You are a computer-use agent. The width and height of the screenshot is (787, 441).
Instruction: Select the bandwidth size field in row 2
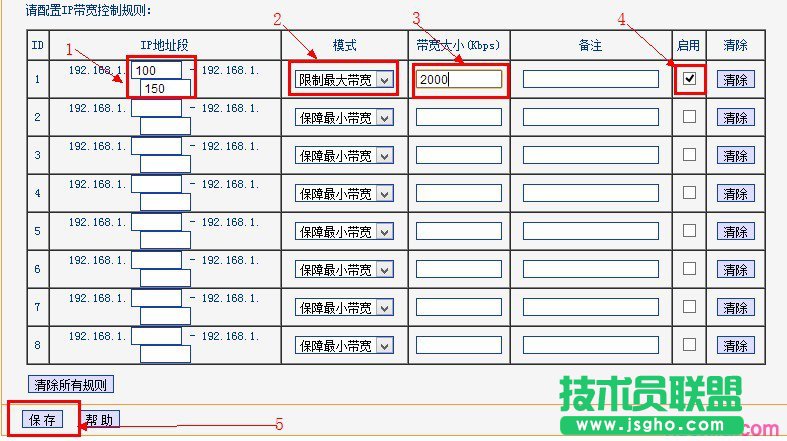click(x=459, y=117)
